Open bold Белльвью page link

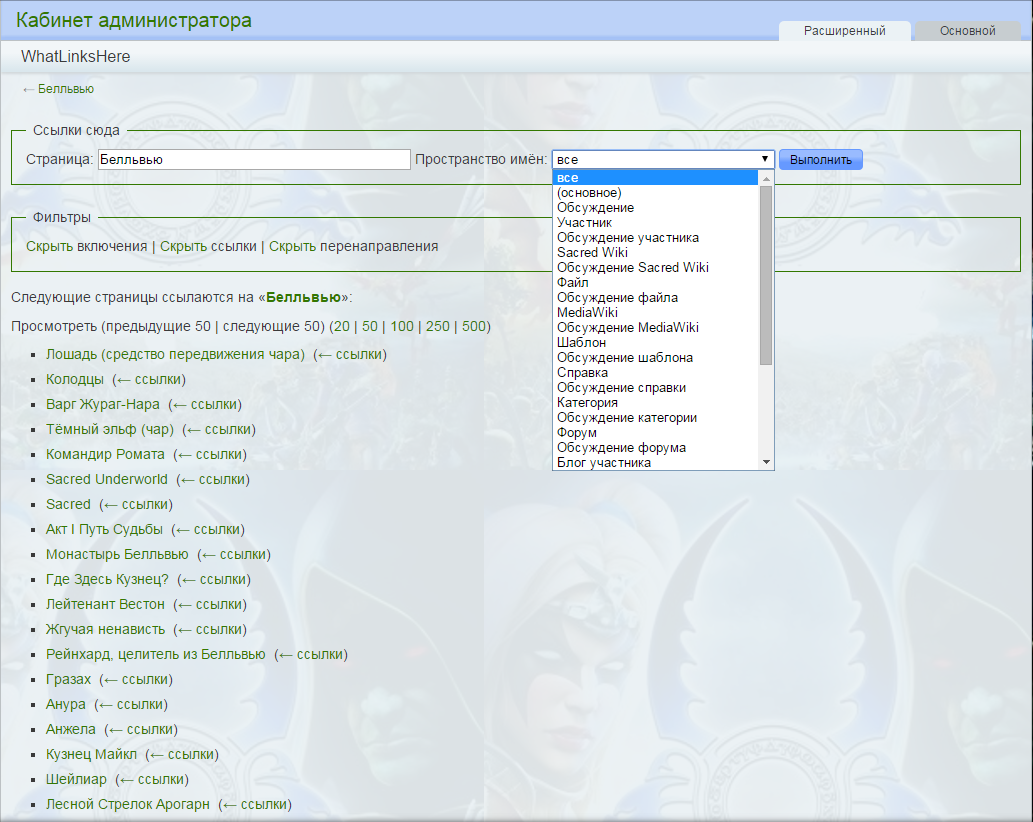303,298
